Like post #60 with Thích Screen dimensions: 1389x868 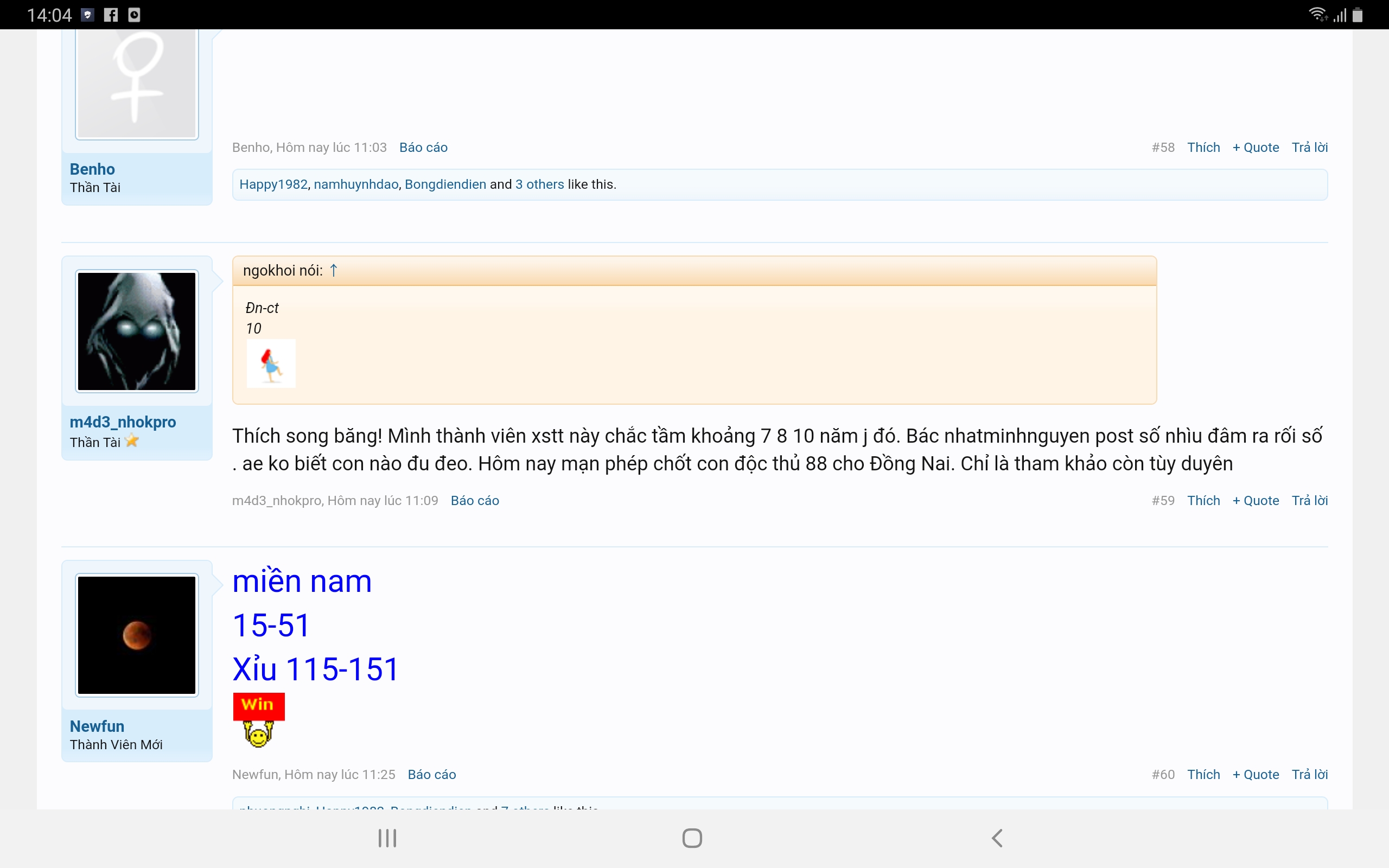1203,775
